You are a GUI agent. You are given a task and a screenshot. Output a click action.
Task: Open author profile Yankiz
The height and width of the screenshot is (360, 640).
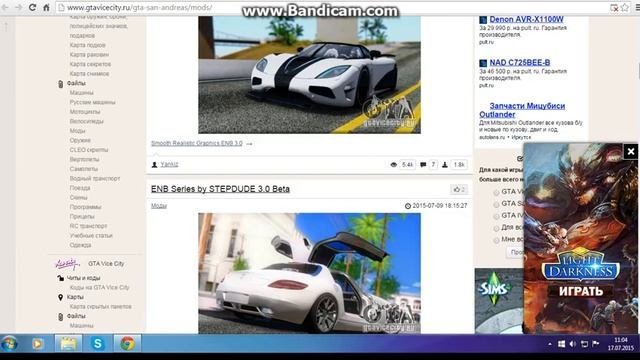pos(169,164)
